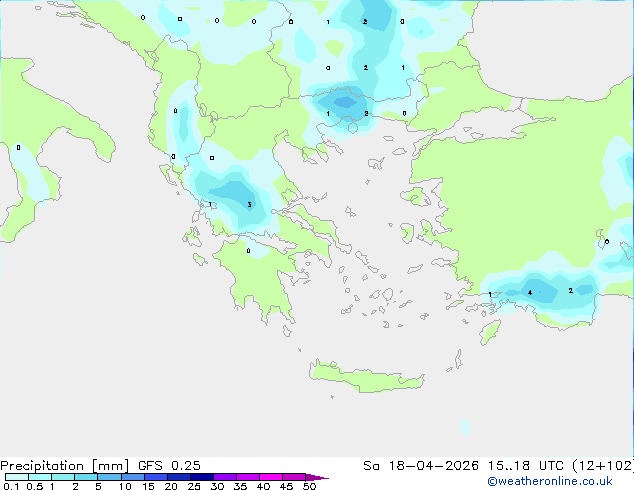
Task: Select the legend swatch between 10 and 15
Action: click(x=133, y=477)
